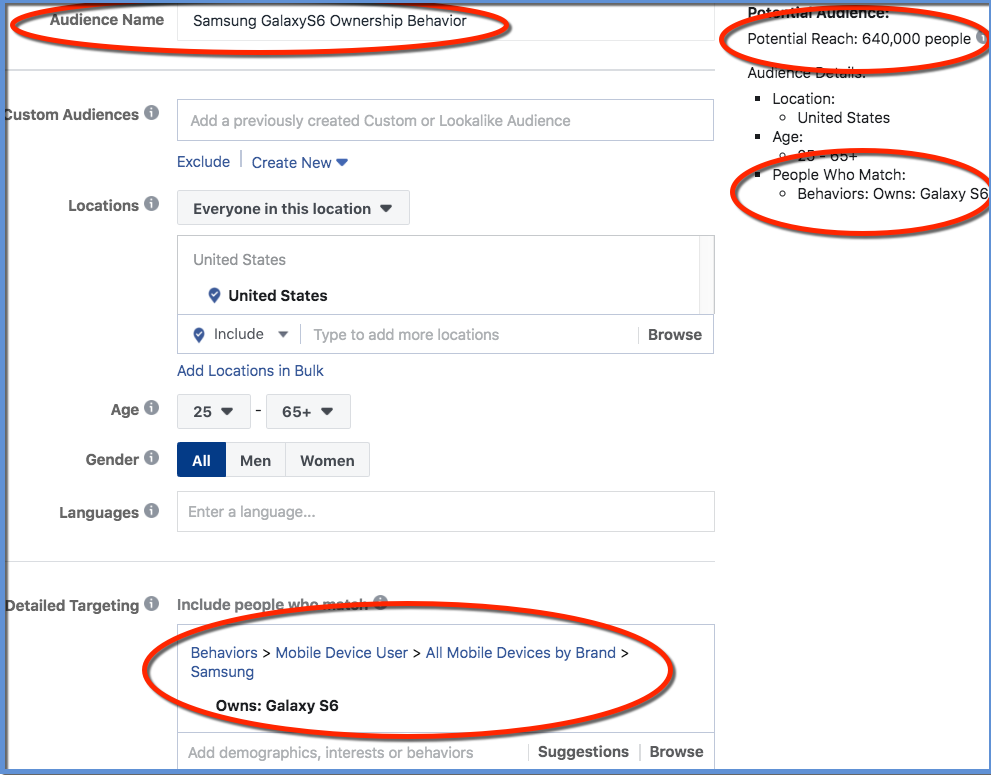This screenshot has width=991, height=775.
Task: Select Women gender option
Action: (x=327, y=460)
